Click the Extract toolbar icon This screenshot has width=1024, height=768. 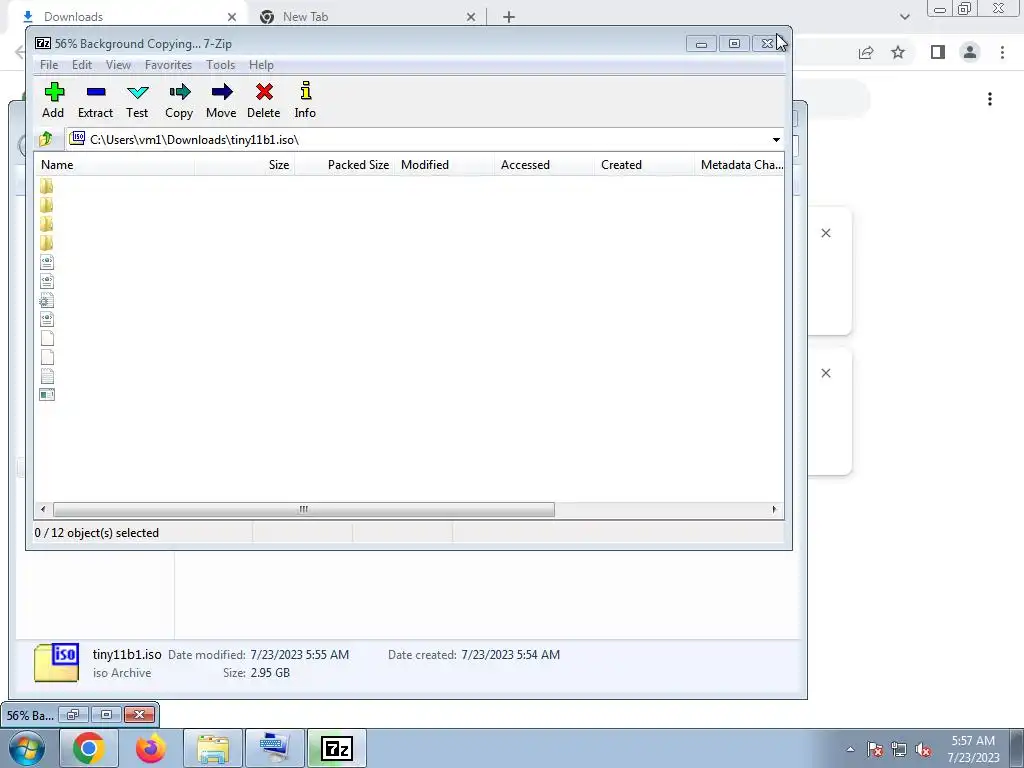[95, 101]
